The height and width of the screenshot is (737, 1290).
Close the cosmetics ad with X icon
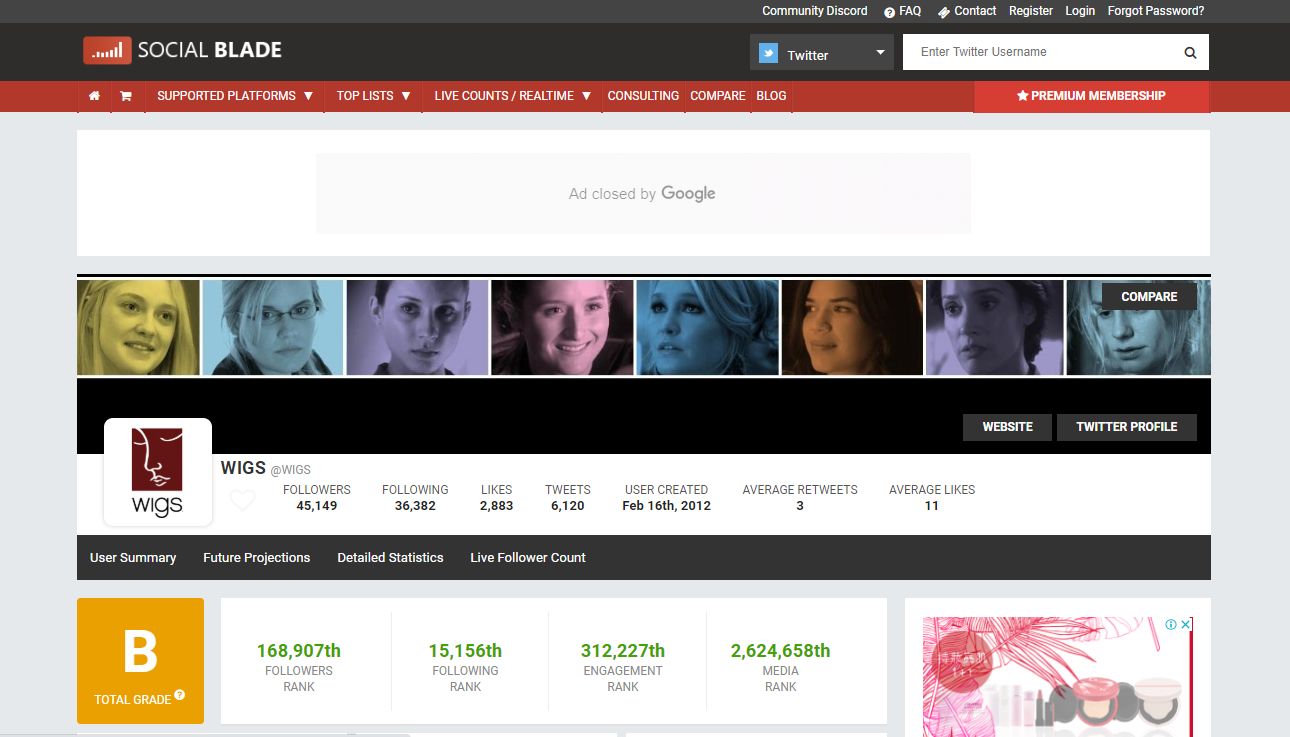pyautogui.click(x=1186, y=625)
